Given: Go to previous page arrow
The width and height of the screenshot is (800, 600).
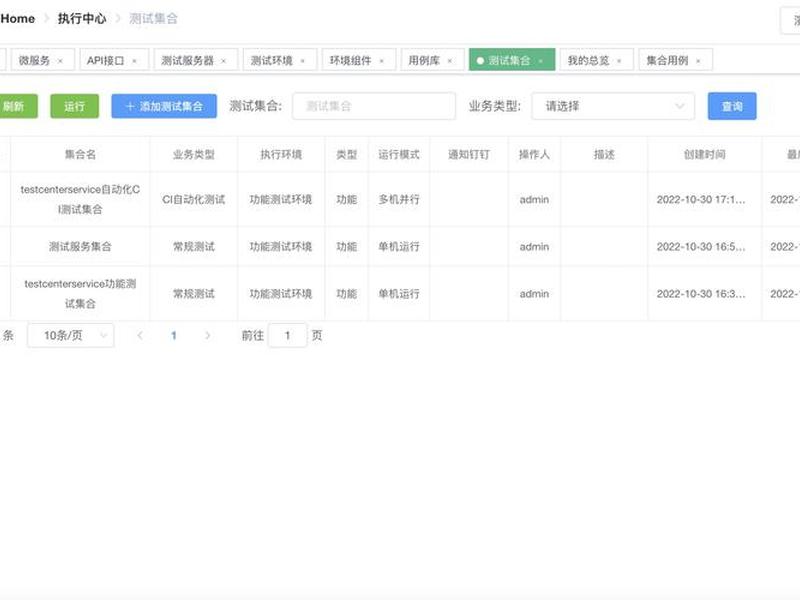Looking at the screenshot, I should 140,335.
